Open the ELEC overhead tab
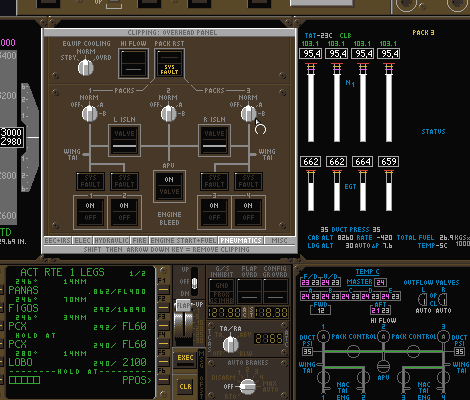The image size is (470, 400). coord(83,240)
